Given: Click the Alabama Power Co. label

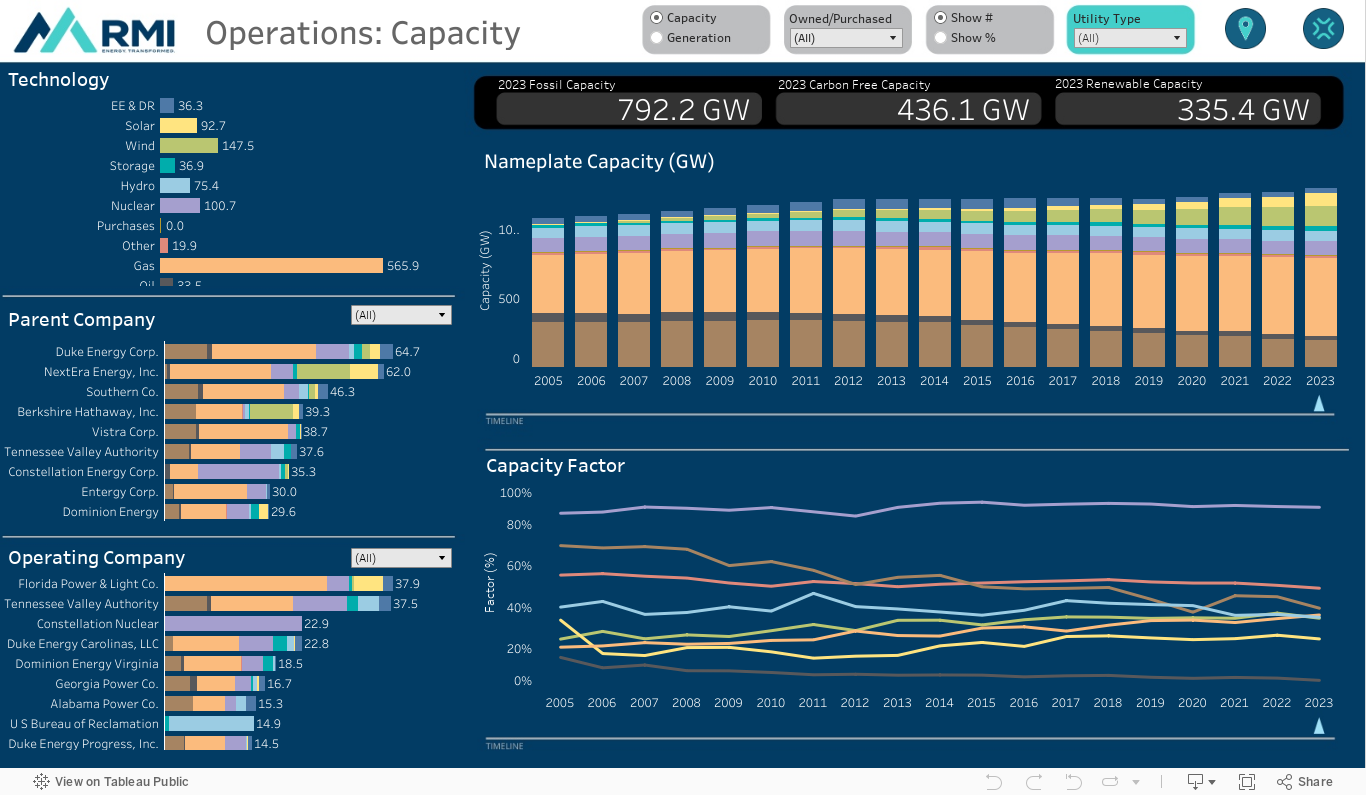Looking at the screenshot, I should [x=105, y=704].
